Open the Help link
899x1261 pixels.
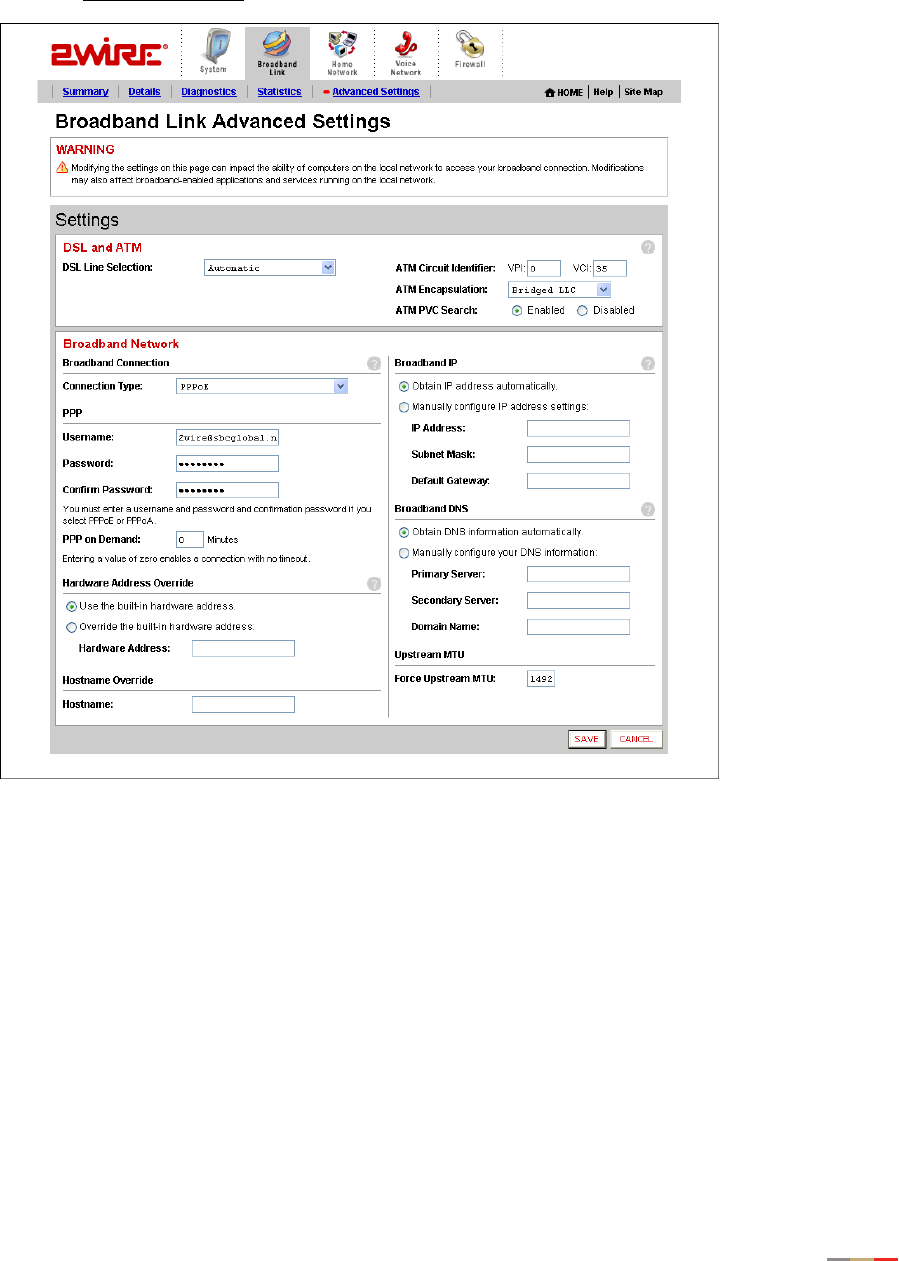(x=603, y=92)
